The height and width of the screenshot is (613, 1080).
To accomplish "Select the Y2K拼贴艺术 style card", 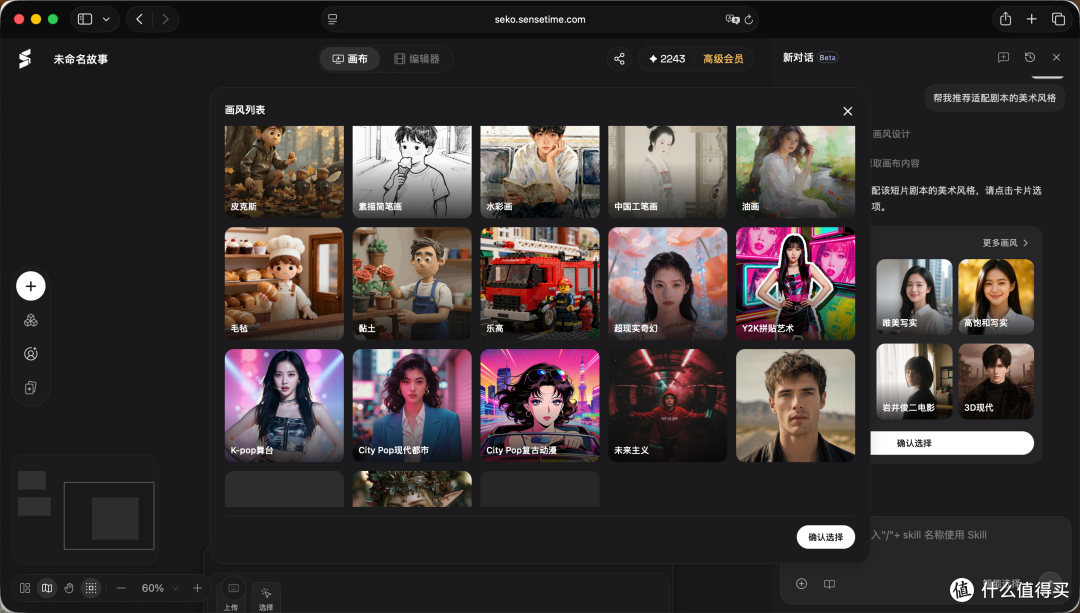I will pyautogui.click(x=795, y=284).
